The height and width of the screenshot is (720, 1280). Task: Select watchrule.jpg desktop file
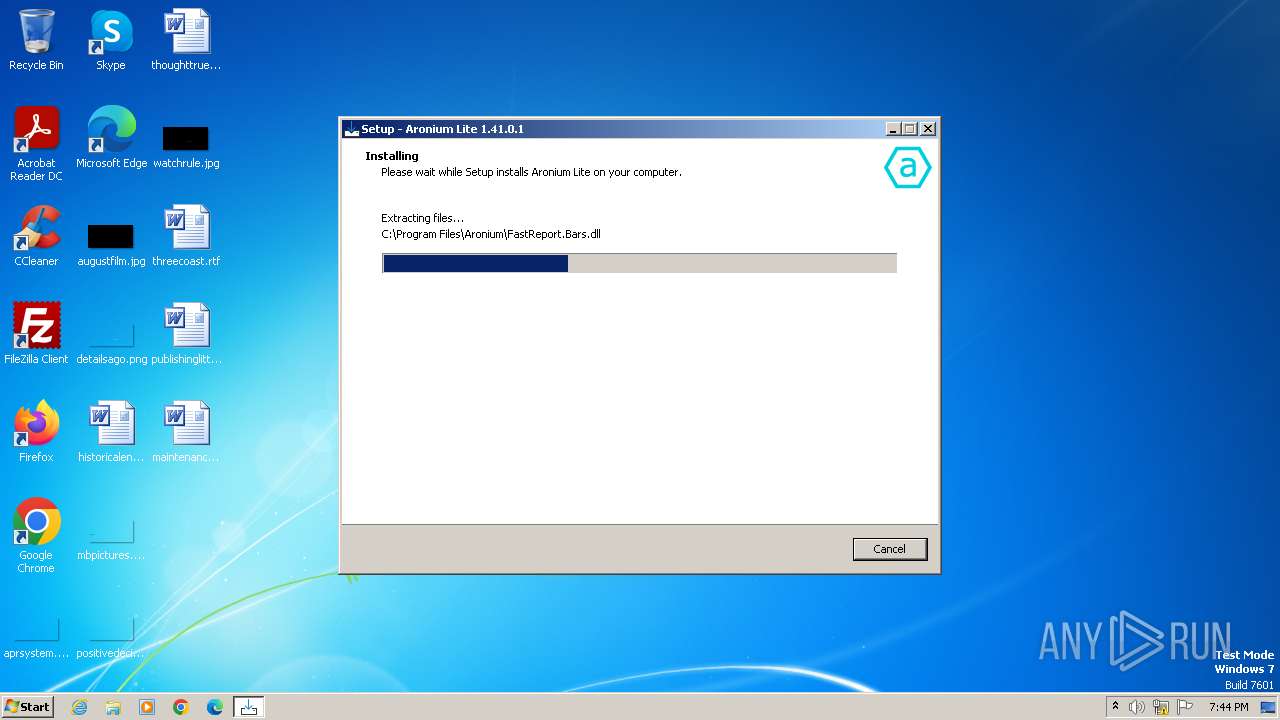pos(186,145)
